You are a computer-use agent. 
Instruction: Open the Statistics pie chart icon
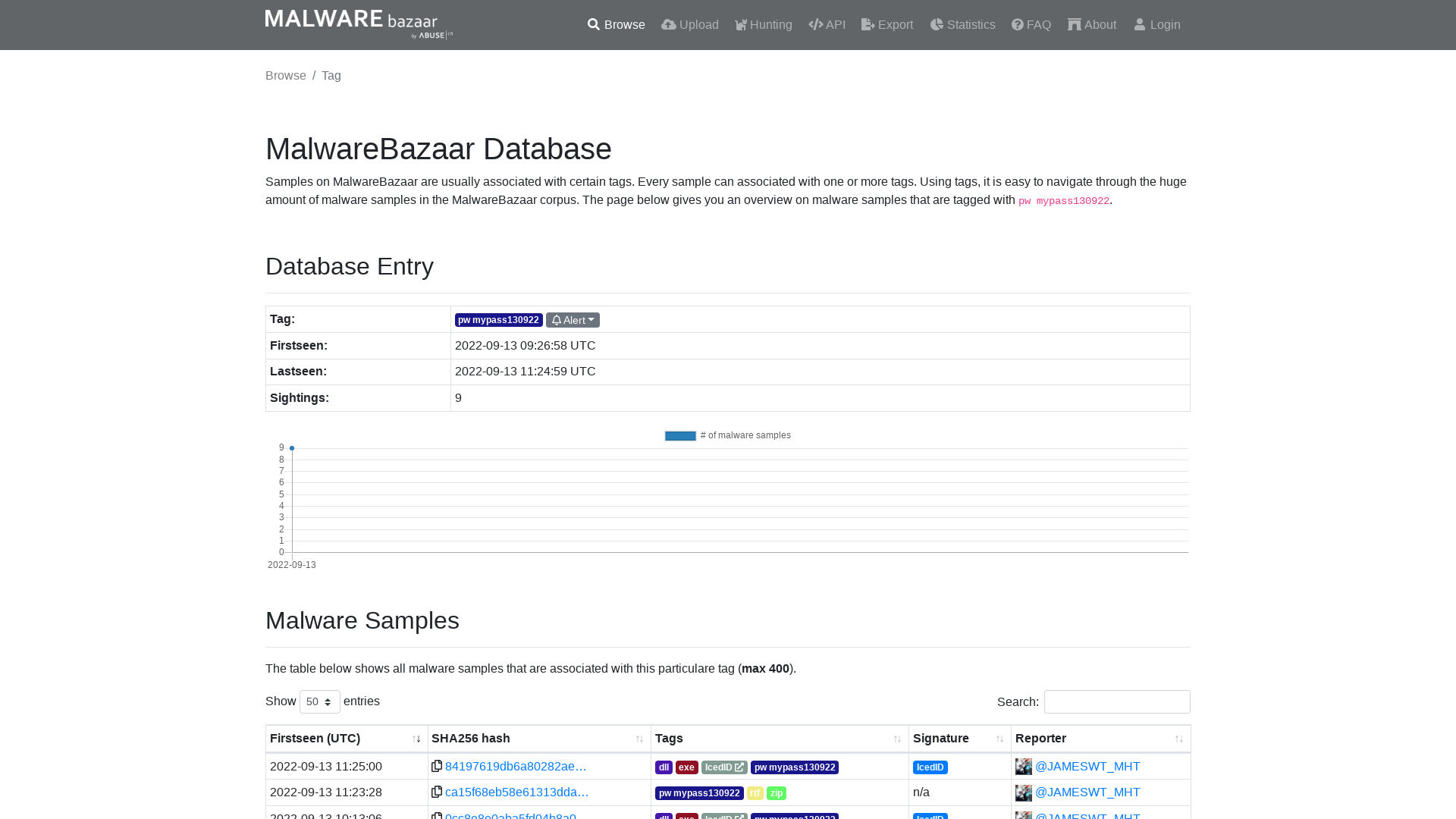click(937, 24)
